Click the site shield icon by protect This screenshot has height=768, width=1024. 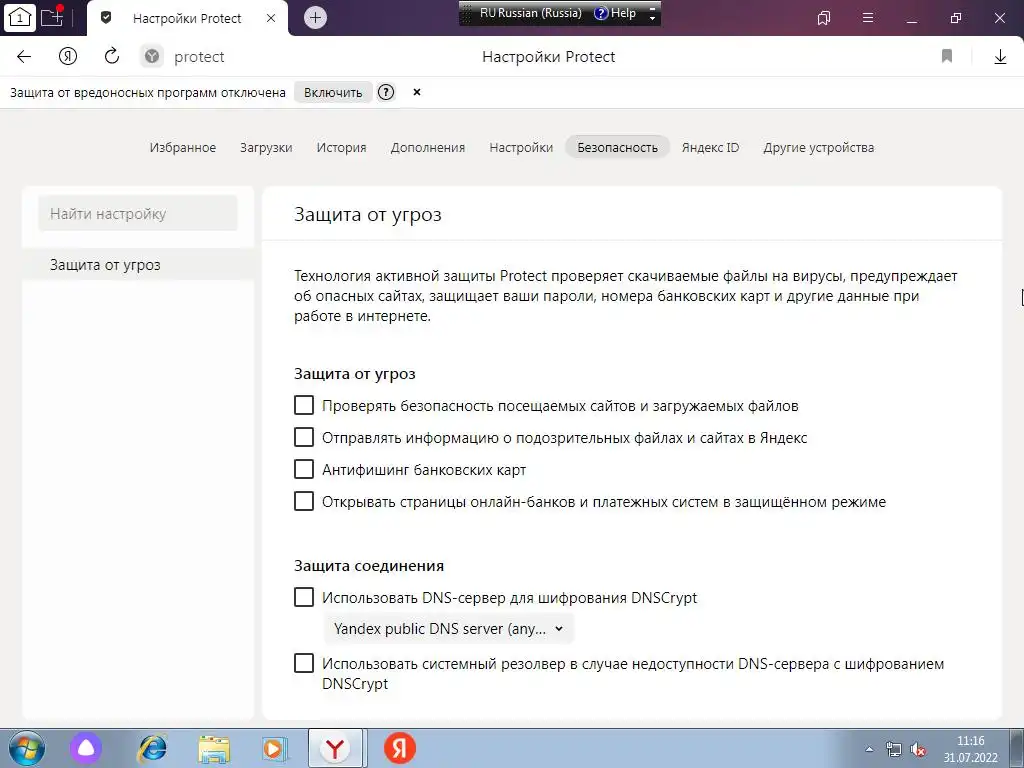pos(152,57)
